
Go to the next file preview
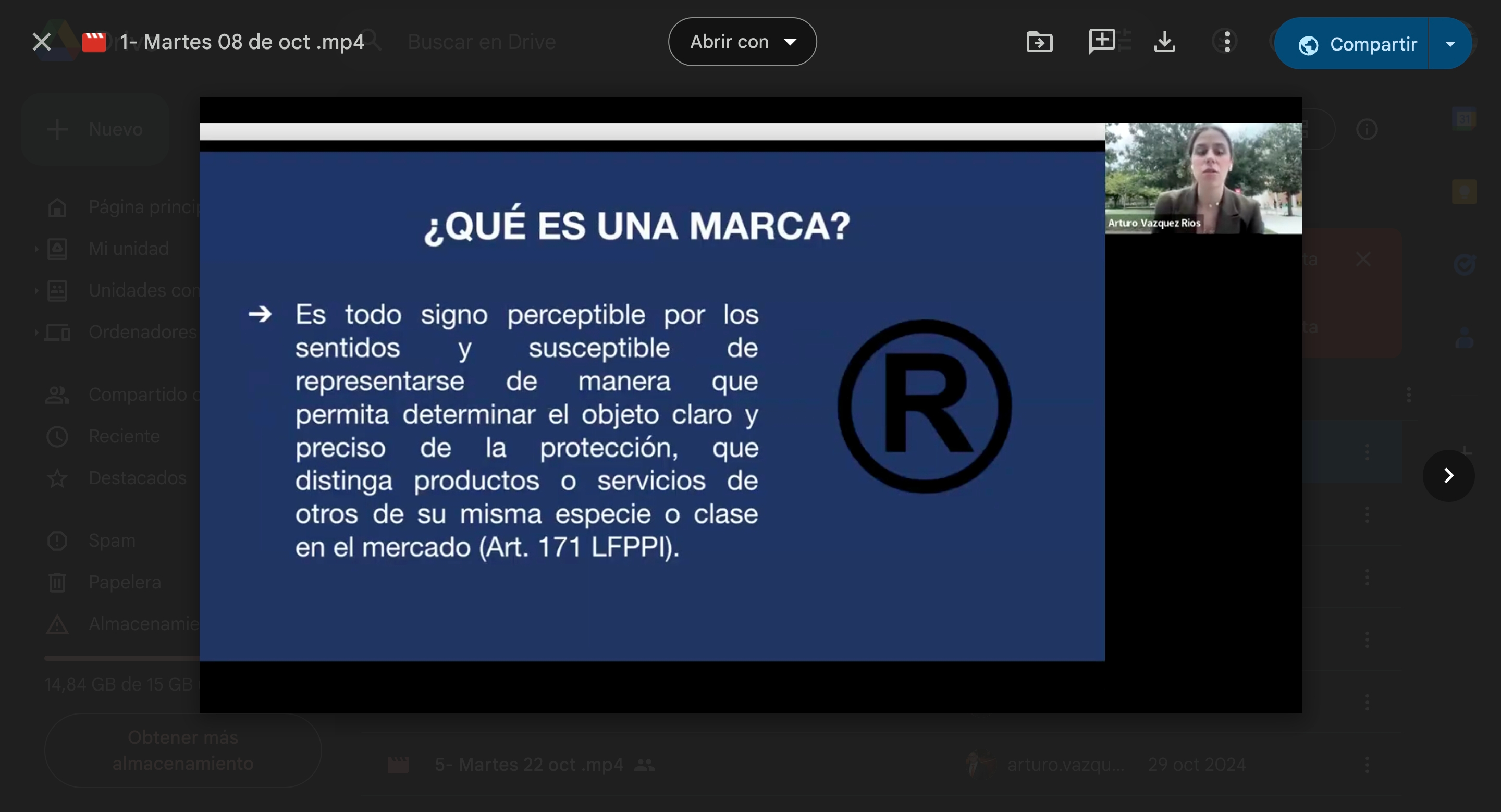[x=1448, y=475]
